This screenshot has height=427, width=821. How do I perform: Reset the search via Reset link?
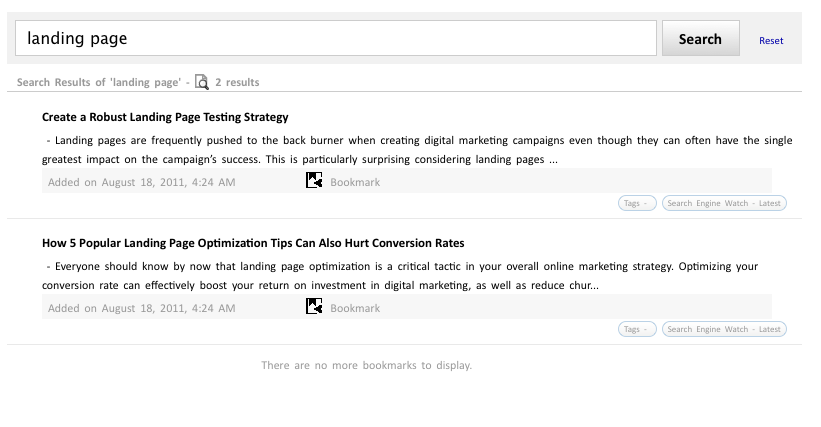click(x=771, y=41)
